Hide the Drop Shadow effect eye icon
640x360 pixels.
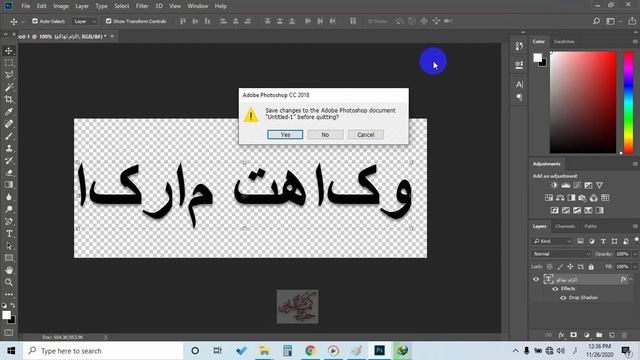pos(563,298)
